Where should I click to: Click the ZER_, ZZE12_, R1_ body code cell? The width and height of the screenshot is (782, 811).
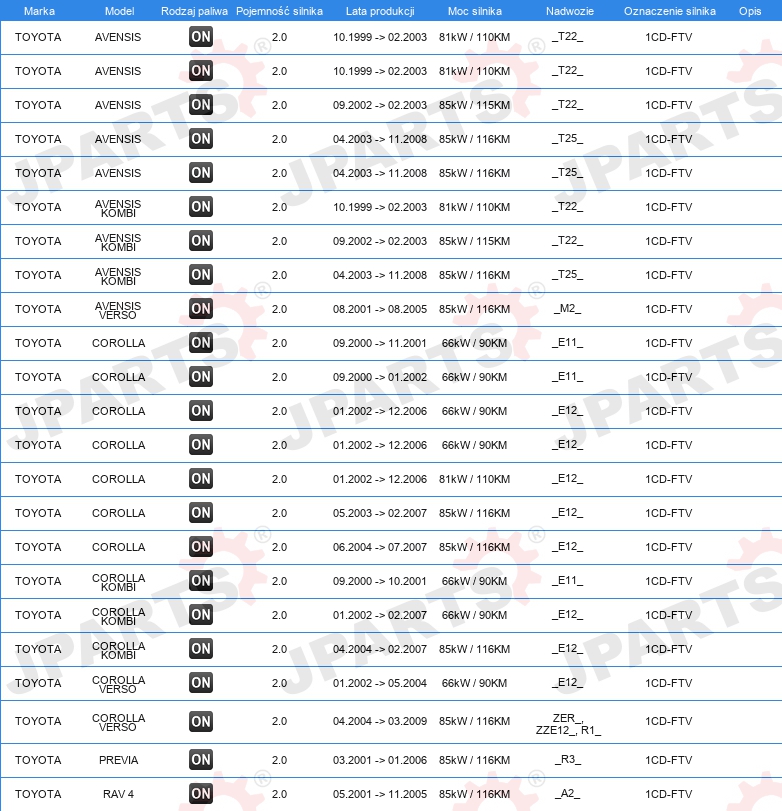[568, 724]
